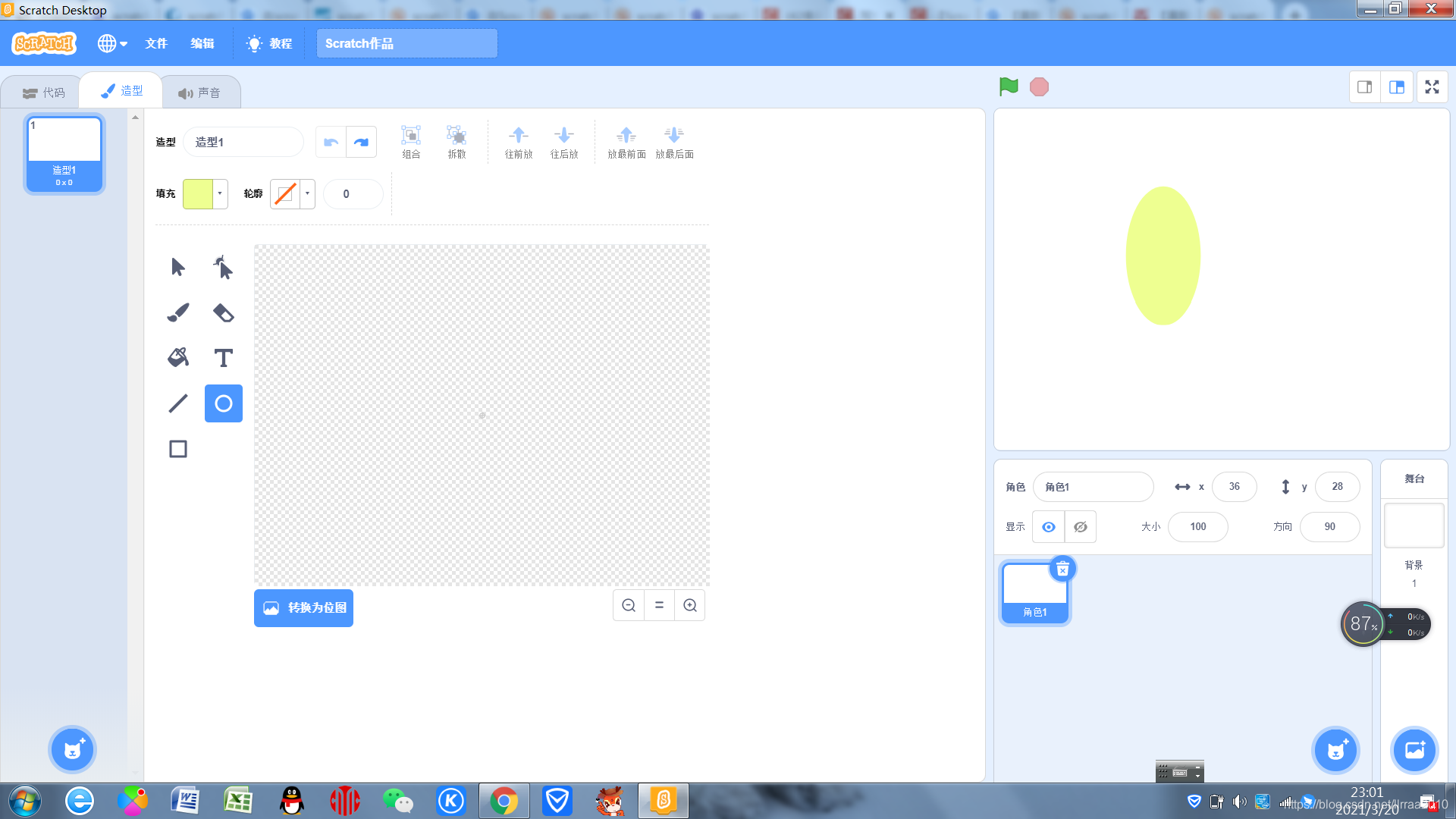This screenshot has width=1456, height=819.
Task: Hide the sprite using crossed-eye icon
Action: coord(1080,526)
